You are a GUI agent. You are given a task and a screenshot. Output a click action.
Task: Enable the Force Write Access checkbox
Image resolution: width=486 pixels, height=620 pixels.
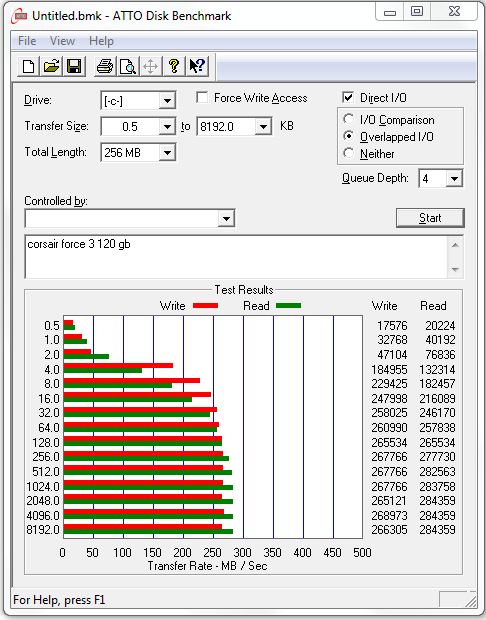[202, 98]
